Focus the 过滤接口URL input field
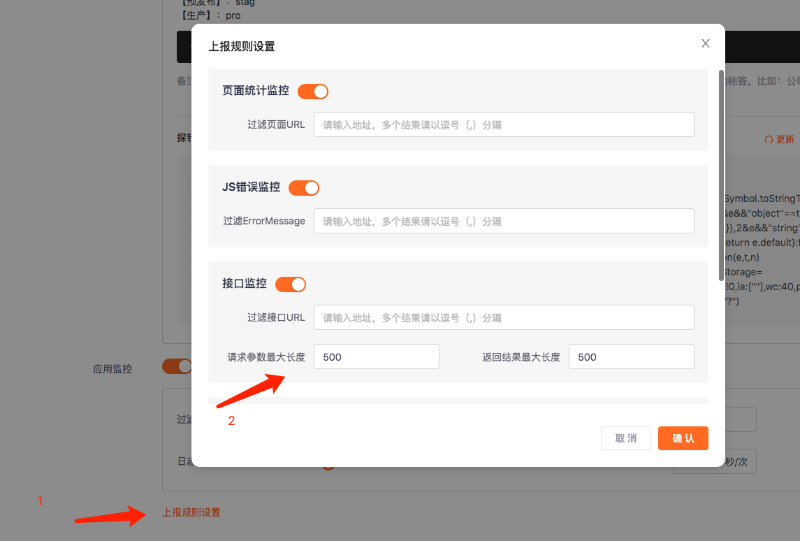Viewport: 800px width, 541px height. coord(504,317)
